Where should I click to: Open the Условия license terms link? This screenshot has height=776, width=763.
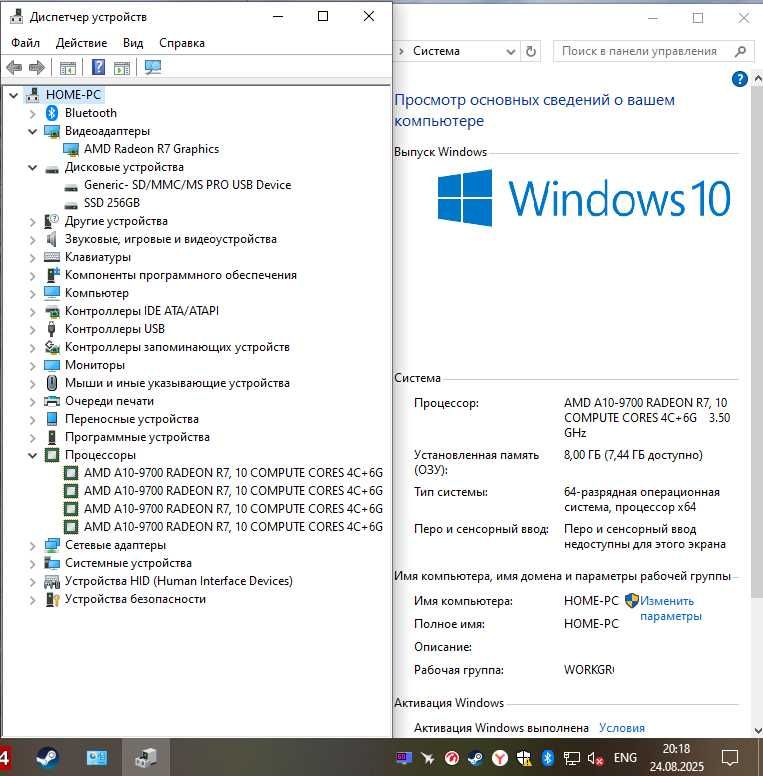622,728
